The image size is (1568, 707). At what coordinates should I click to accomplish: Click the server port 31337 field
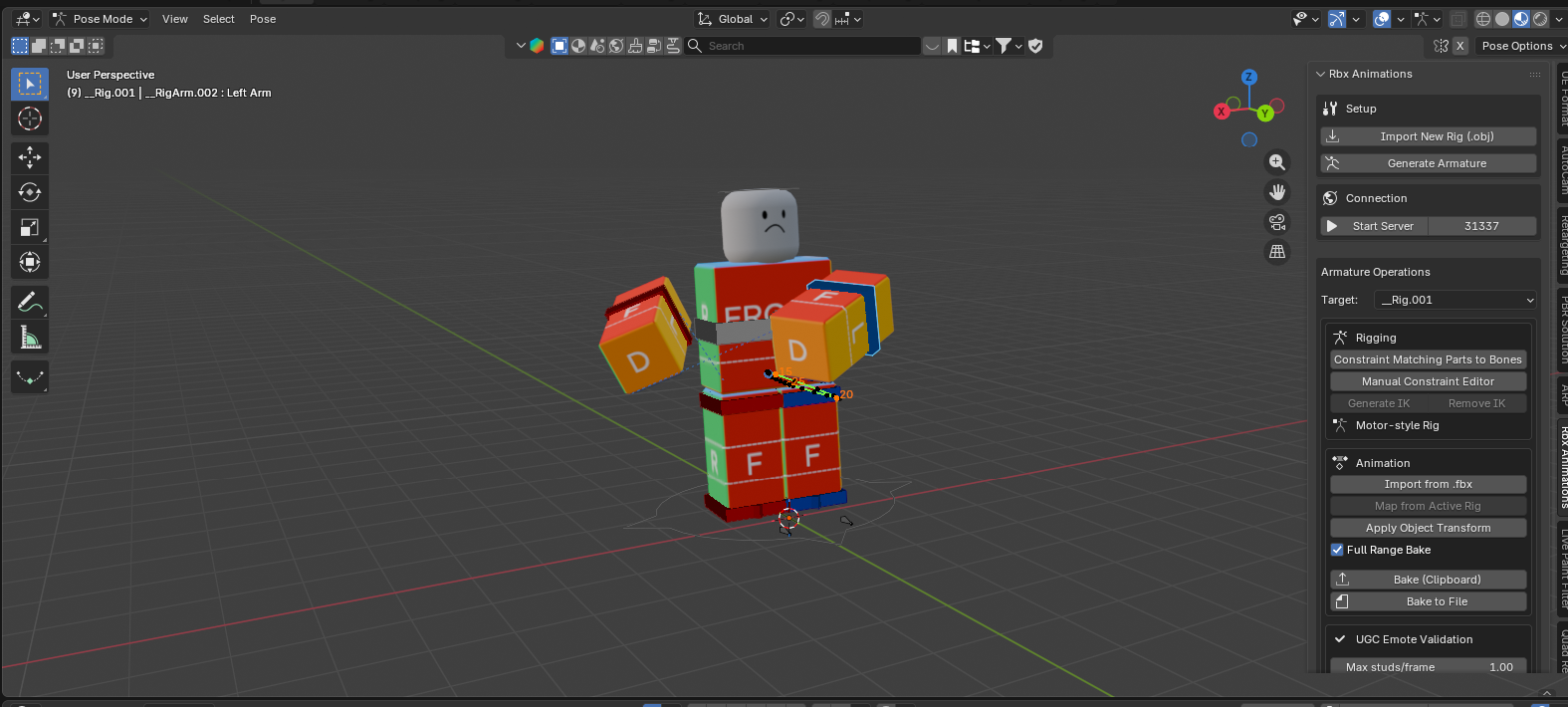(1481, 226)
